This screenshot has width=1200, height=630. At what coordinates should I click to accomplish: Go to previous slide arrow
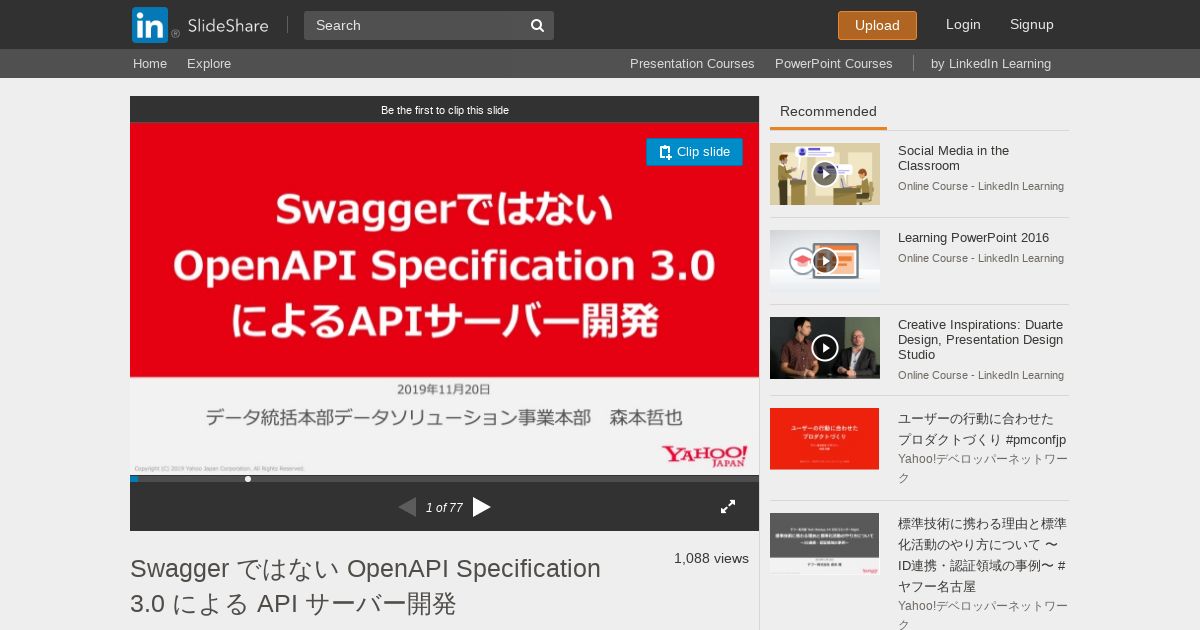point(407,507)
